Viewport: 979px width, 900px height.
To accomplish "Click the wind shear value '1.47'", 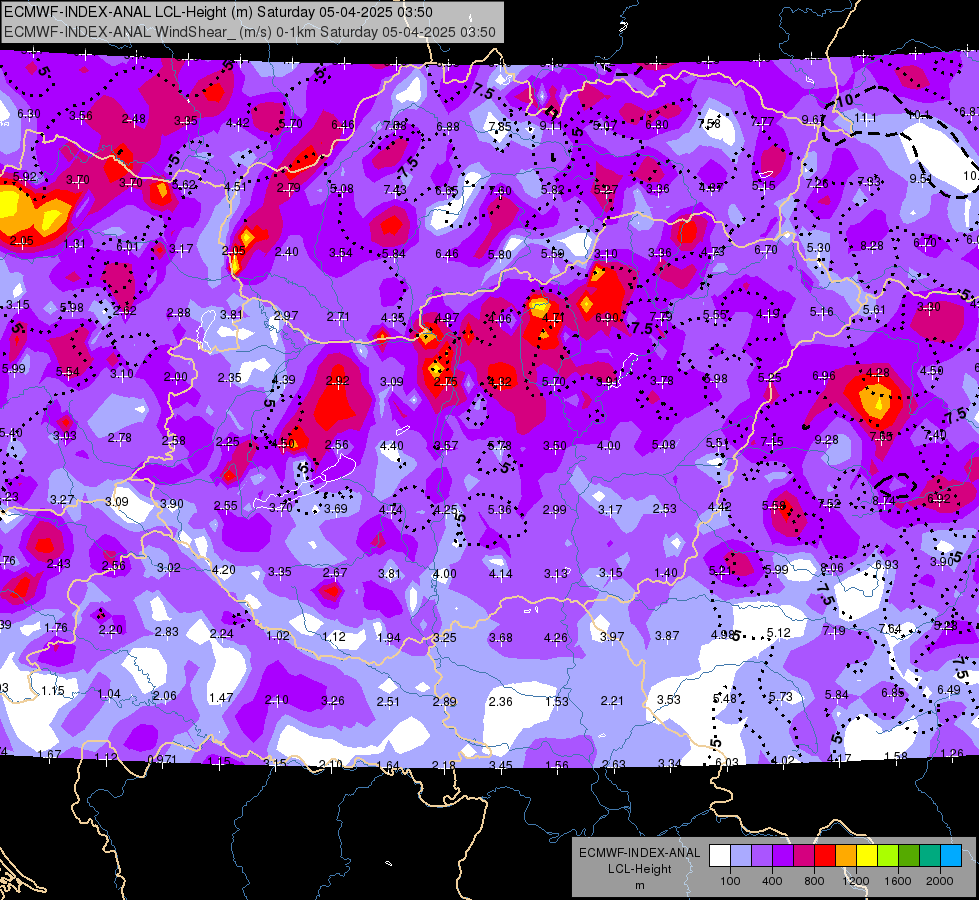I will [x=221, y=698].
